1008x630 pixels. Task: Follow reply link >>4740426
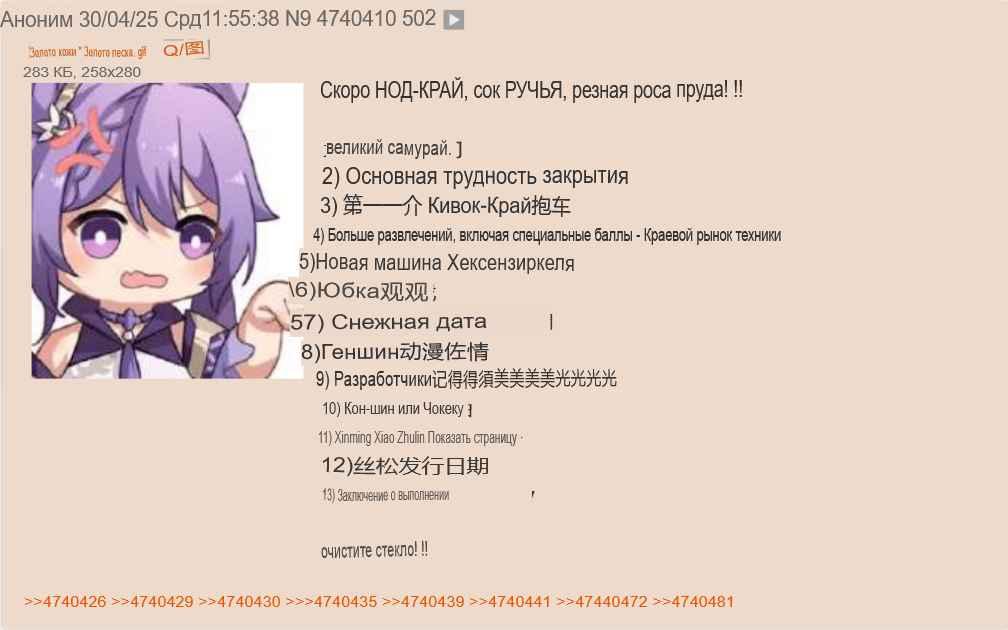point(65,602)
